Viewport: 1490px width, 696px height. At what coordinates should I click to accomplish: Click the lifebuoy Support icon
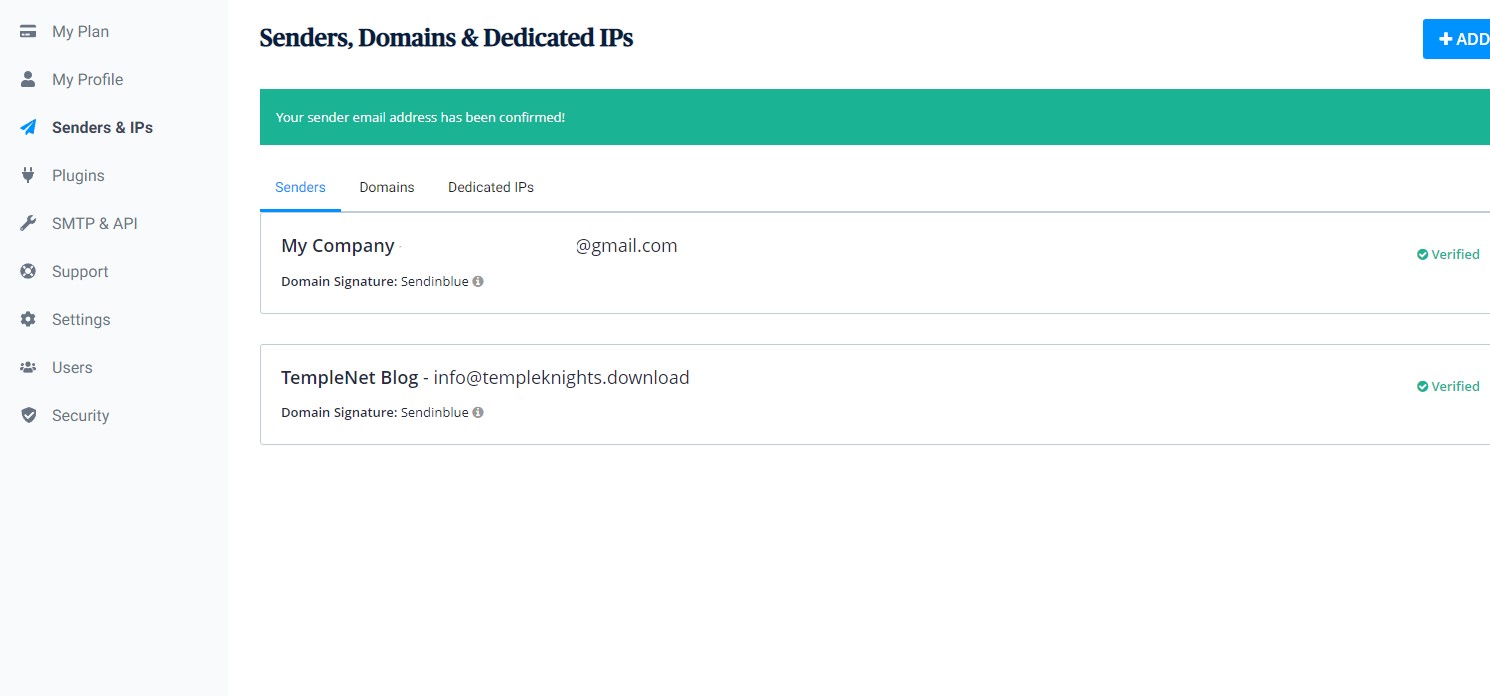(x=28, y=271)
